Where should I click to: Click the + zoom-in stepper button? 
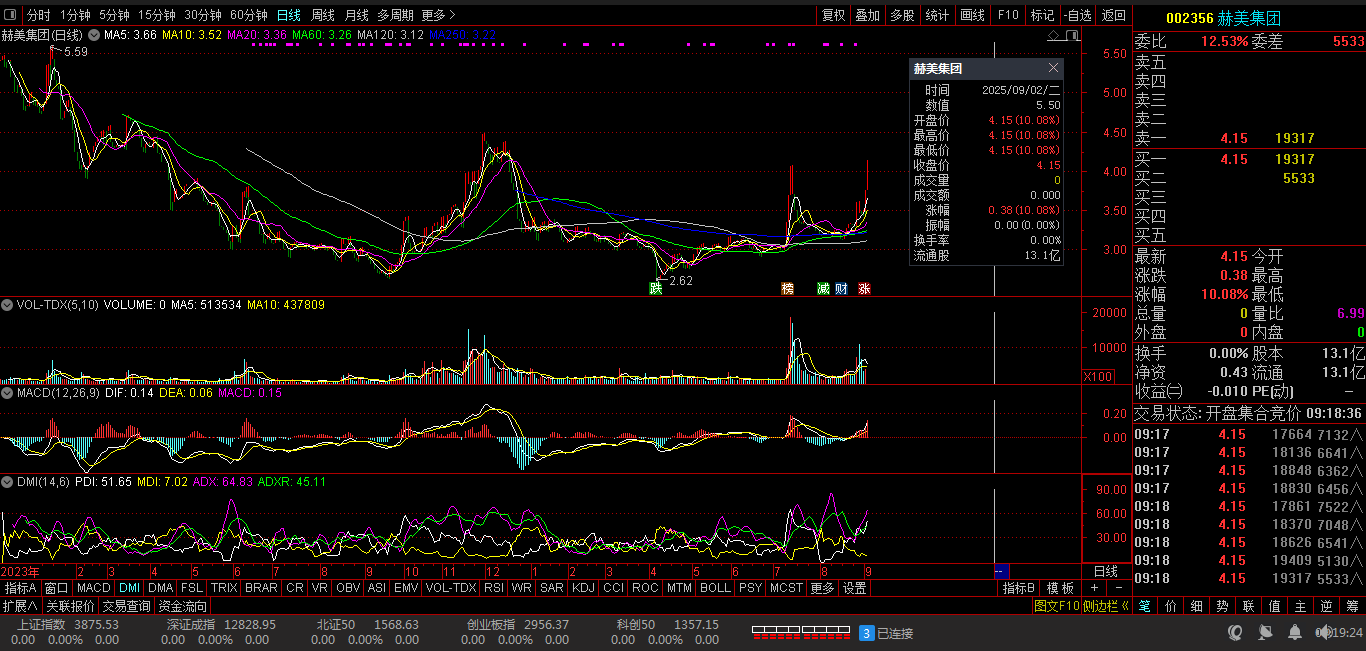coord(1094,588)
